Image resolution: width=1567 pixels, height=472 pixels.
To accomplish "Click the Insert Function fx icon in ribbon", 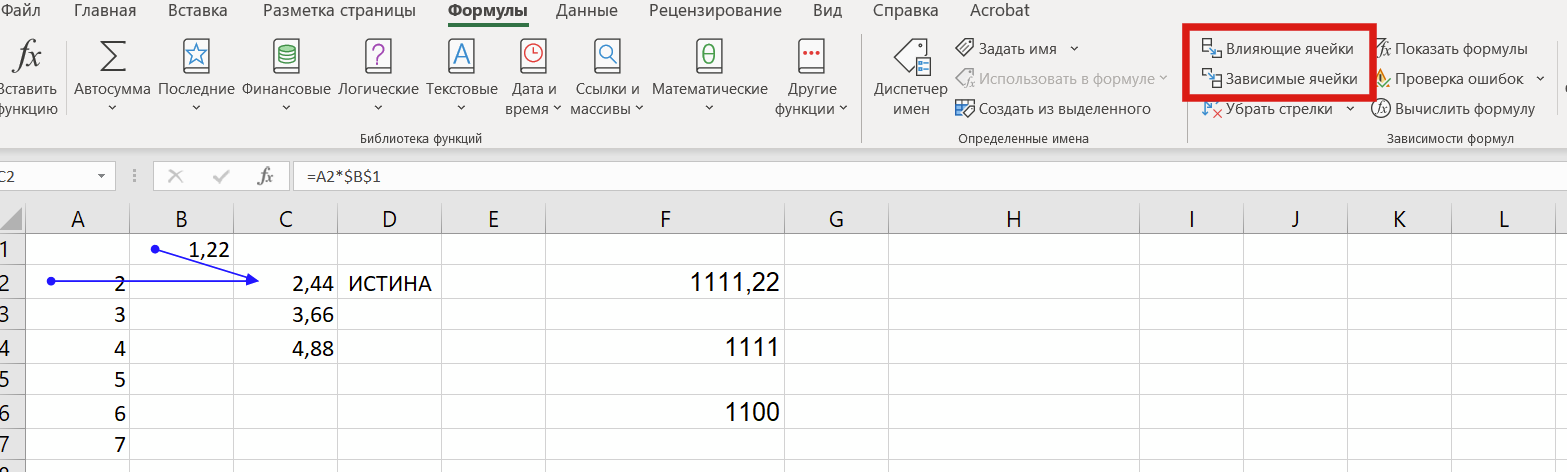I will (26, 58).
